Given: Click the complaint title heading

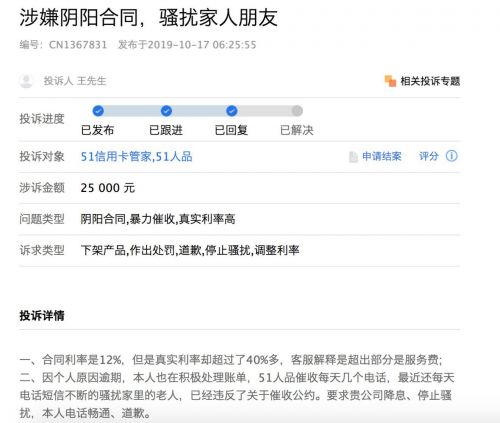Looking at the screenshot, I should tap(149, 17).
